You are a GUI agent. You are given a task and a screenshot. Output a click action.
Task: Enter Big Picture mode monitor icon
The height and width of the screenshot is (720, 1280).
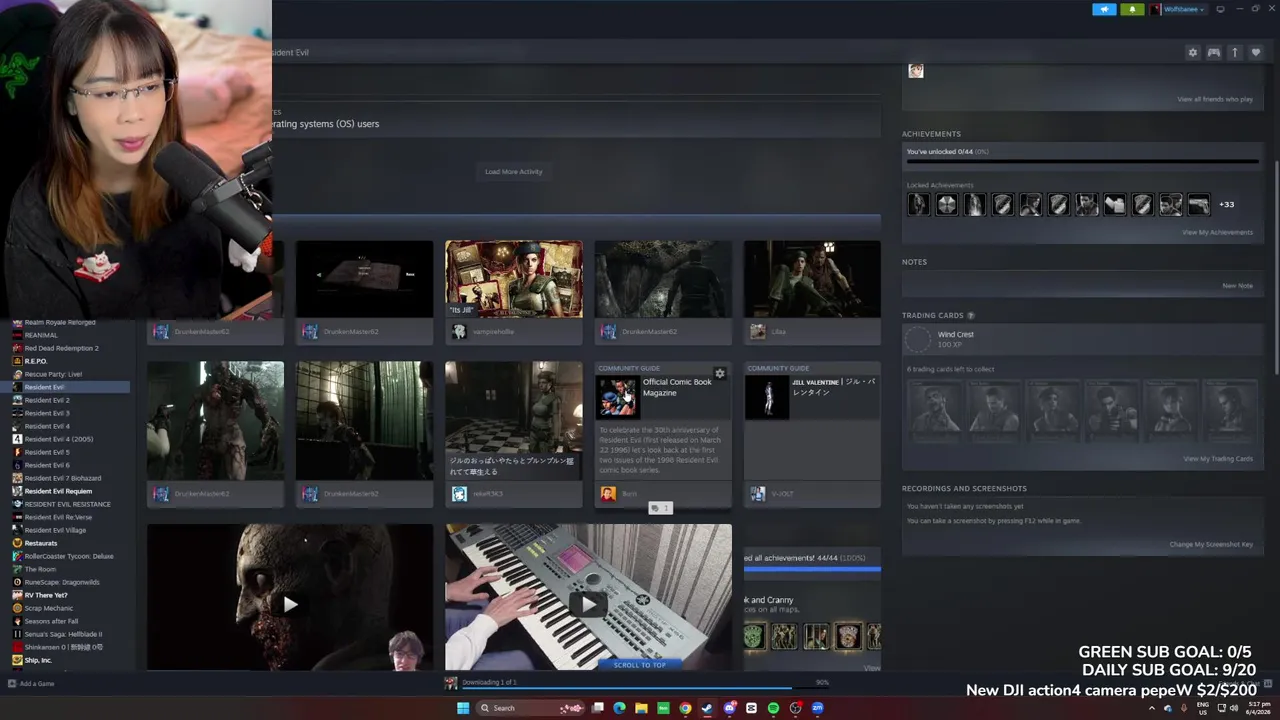pyautogui.click(x=1221, y=9)
